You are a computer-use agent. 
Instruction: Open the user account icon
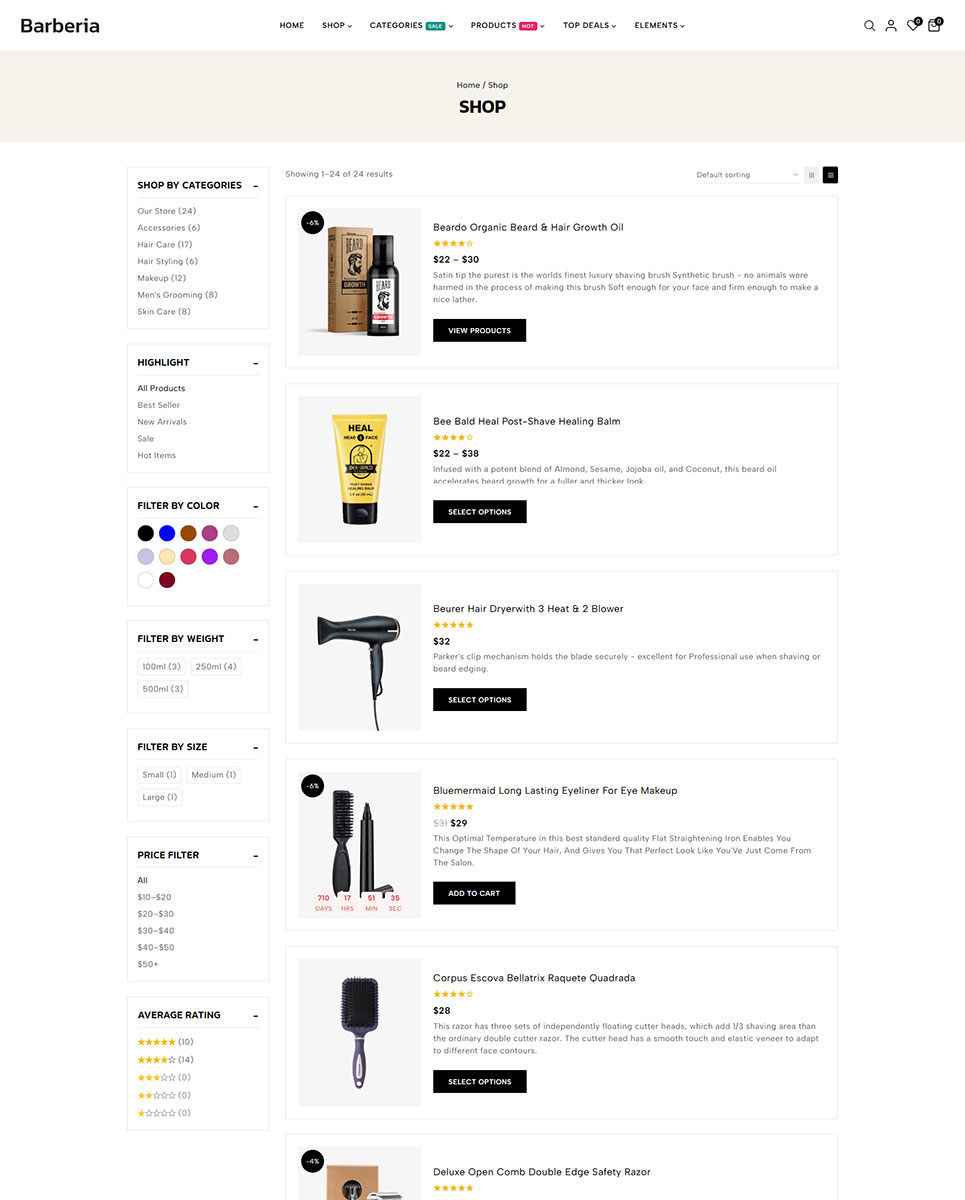(x=890, y=26)
